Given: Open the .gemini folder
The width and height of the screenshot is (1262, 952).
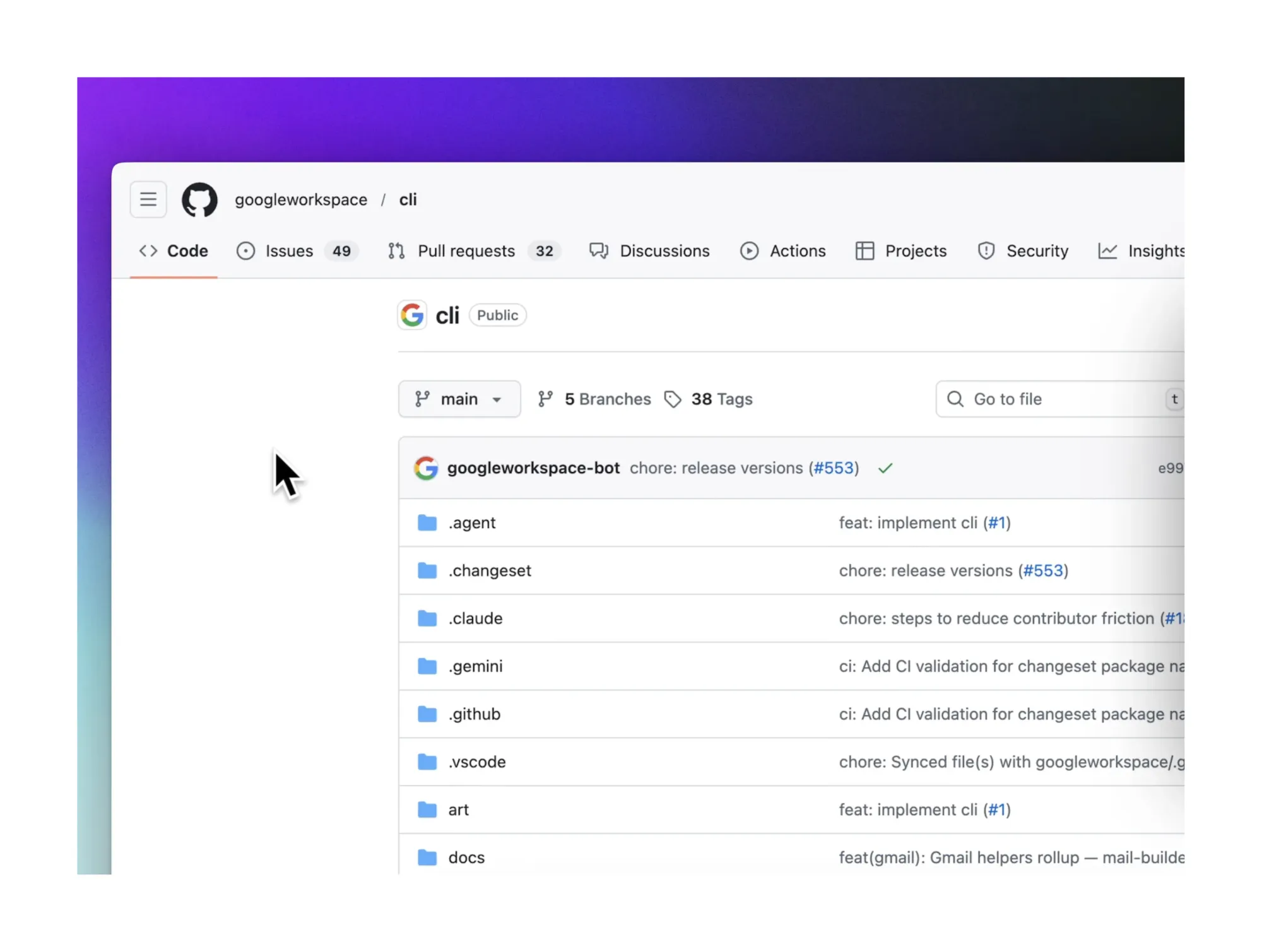Looking at the screenshot, I should click(475, 667).
